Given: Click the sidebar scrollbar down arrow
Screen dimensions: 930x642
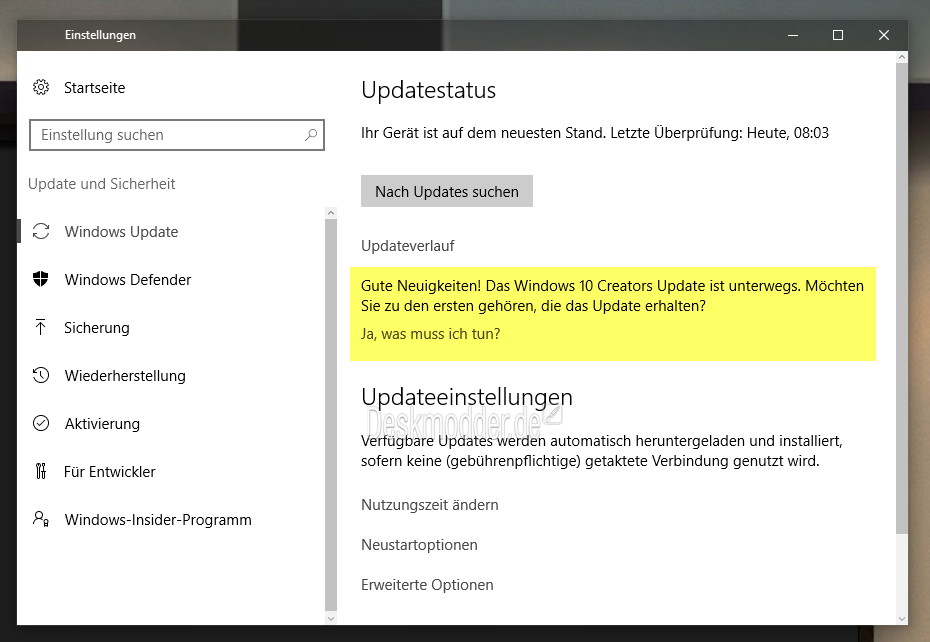Looking at the screenshot, I should 331,618.
